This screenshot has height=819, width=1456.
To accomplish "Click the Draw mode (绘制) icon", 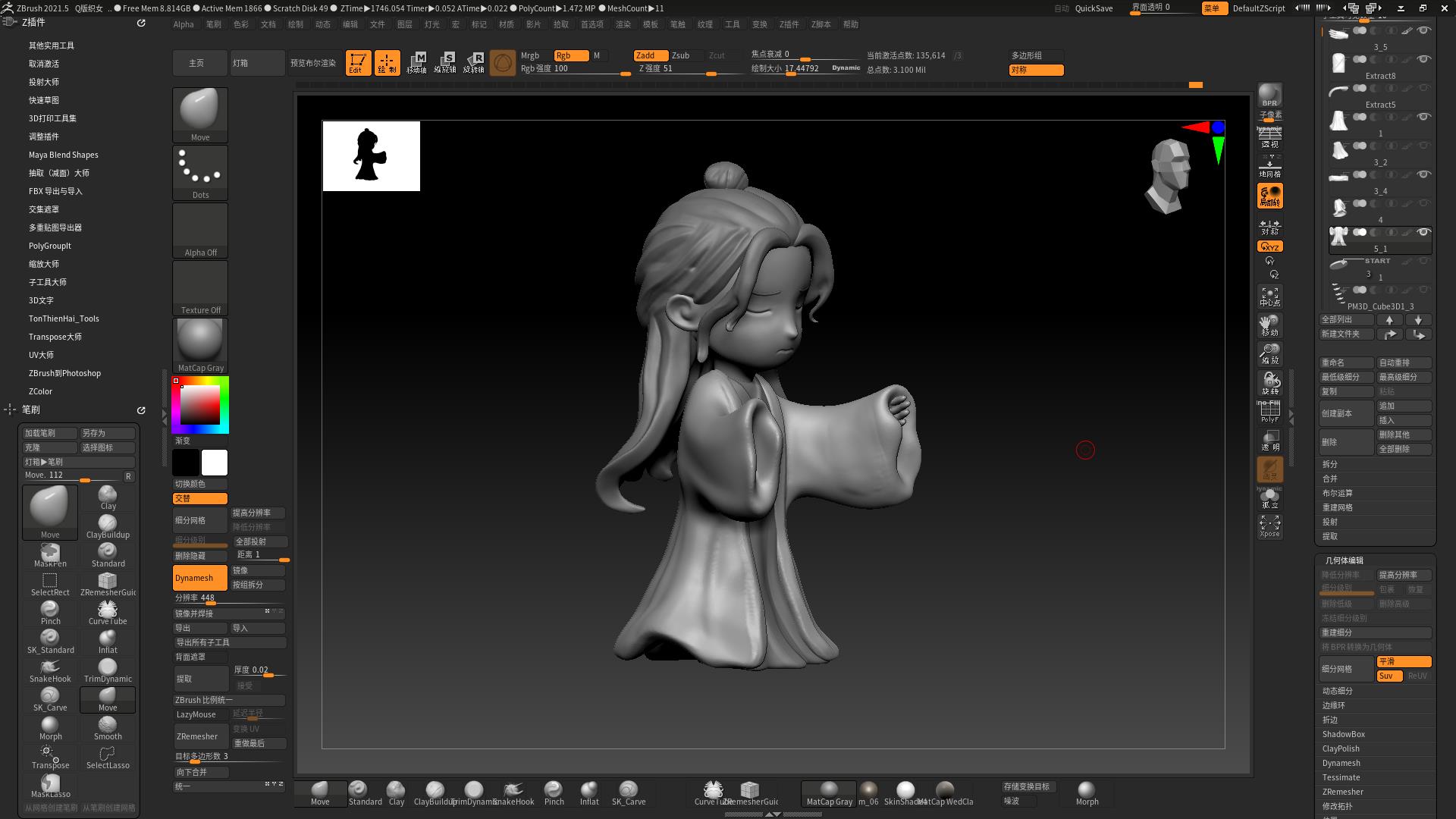I will click(x=387, y=63).
